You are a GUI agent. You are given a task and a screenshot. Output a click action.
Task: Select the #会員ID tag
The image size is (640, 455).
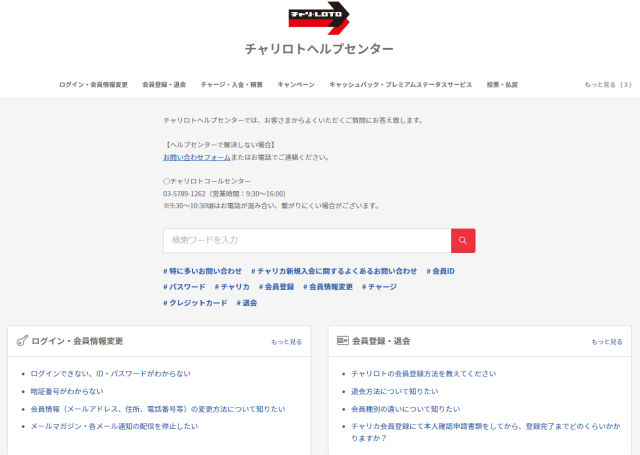[x=440, y=271]
